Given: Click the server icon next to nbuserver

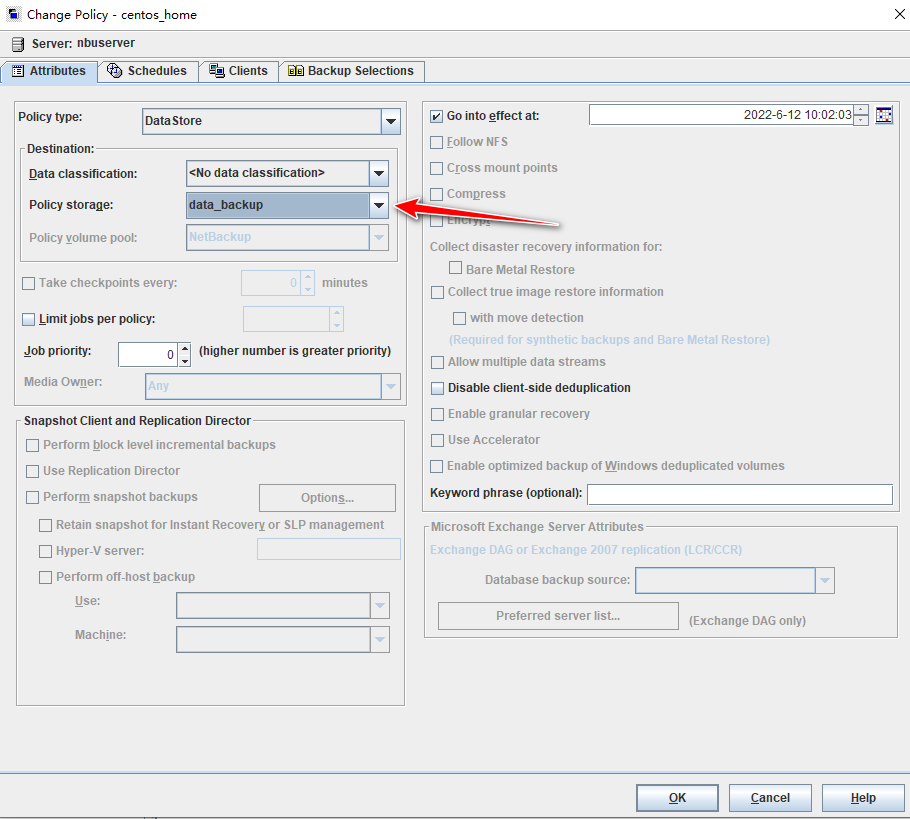Looking at the screenshot, I should tap(18, 44).
